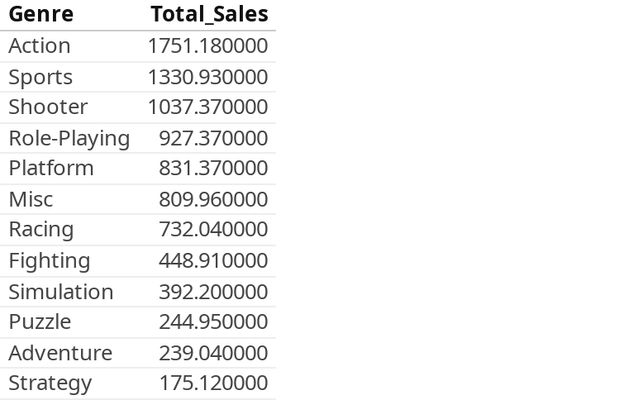This screenshot has width=640, height=400.
Task: Select the Adventure genre cell
Action: pyautogui.click(x=60, y=353)
